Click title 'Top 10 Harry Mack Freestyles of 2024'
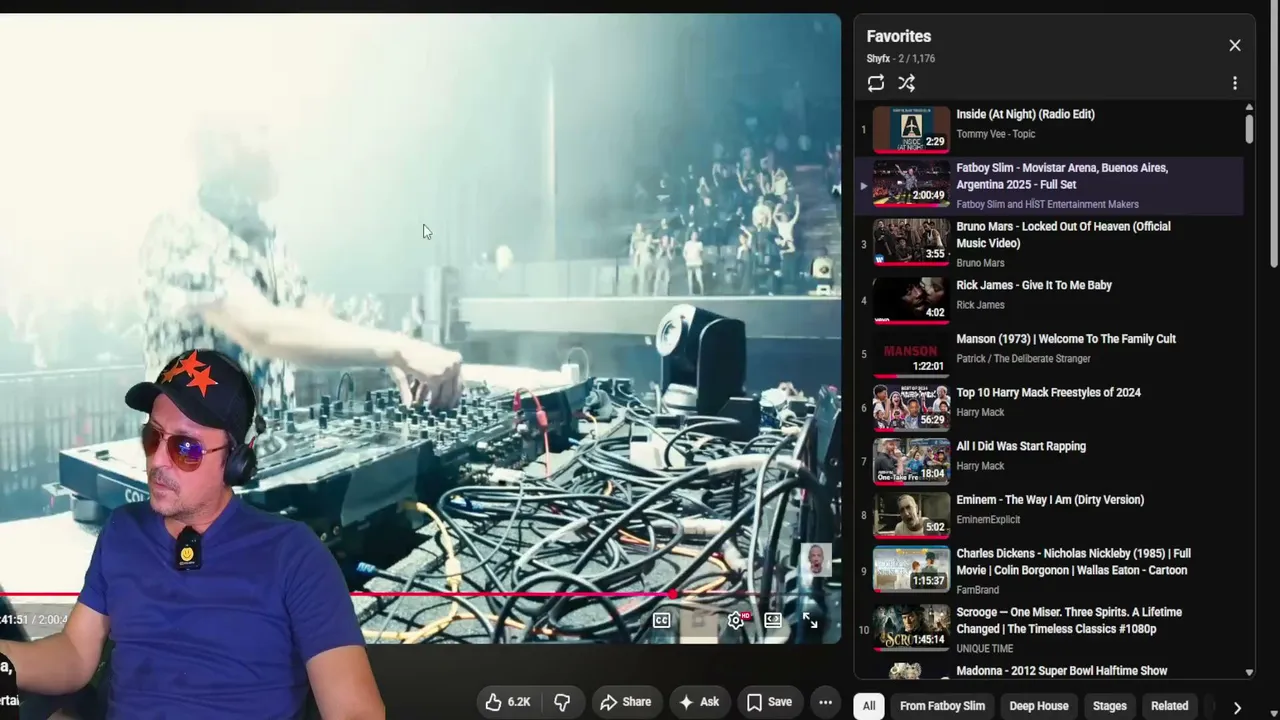 pyautogui.click(x=1048, y=393)
